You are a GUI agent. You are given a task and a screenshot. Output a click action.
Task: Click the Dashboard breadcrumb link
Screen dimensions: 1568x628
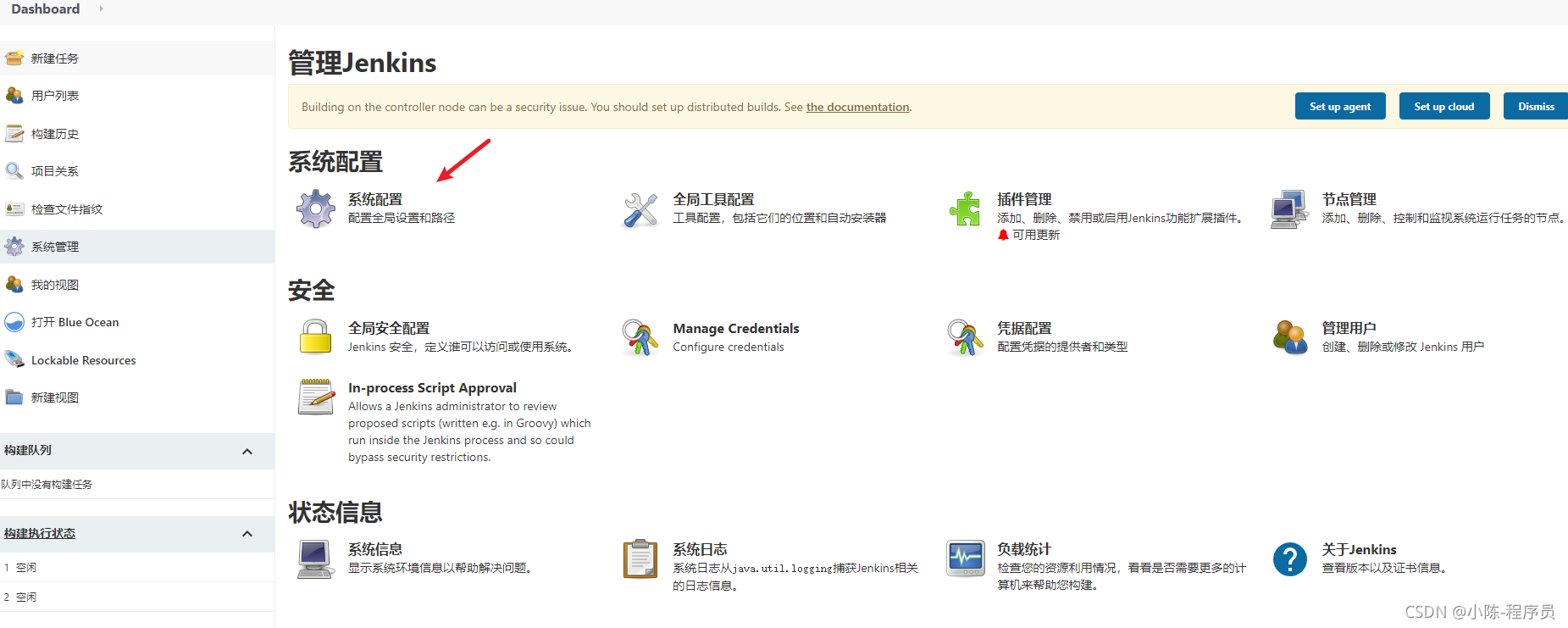[46, 8]
